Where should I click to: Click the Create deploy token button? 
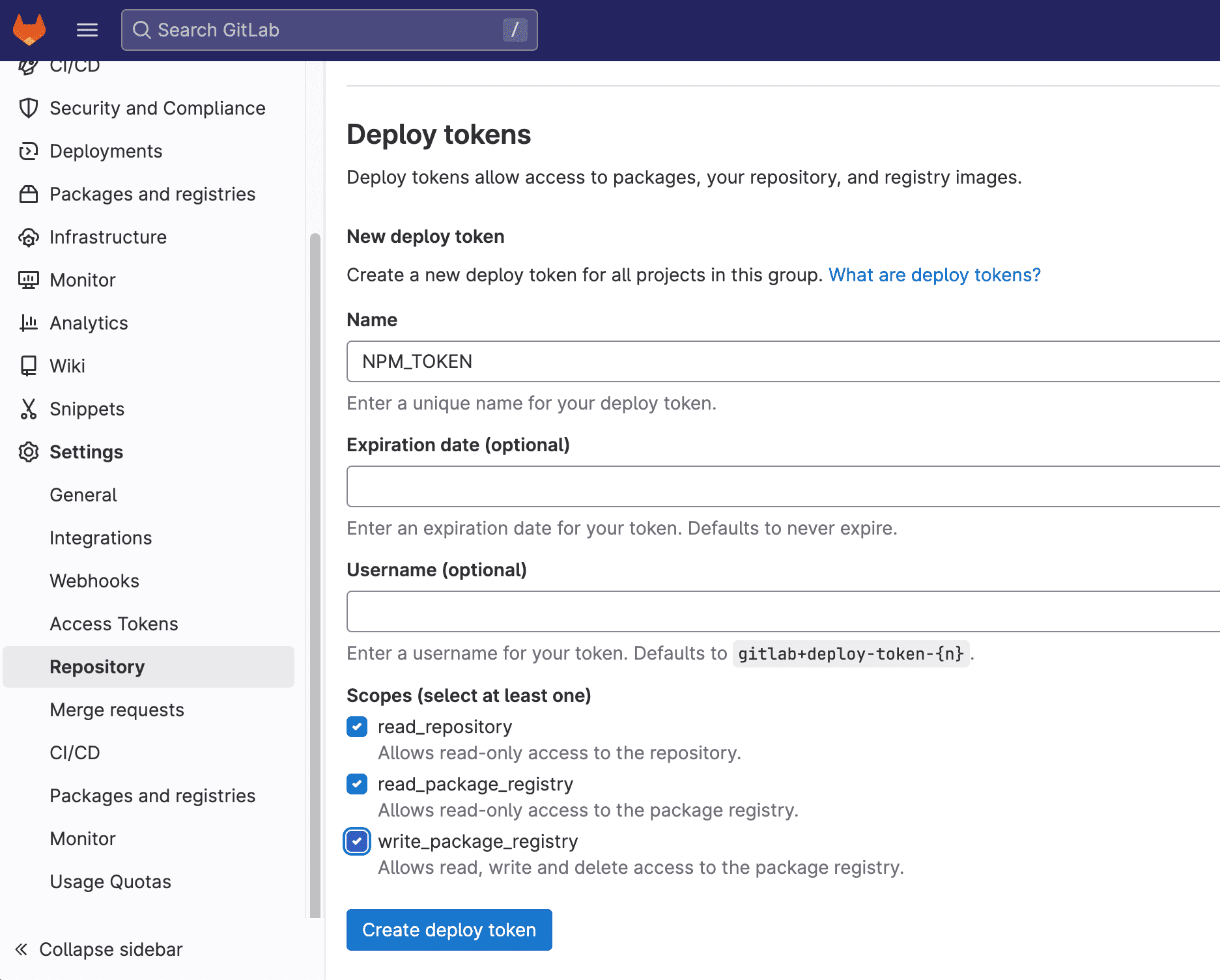(449, 930)
